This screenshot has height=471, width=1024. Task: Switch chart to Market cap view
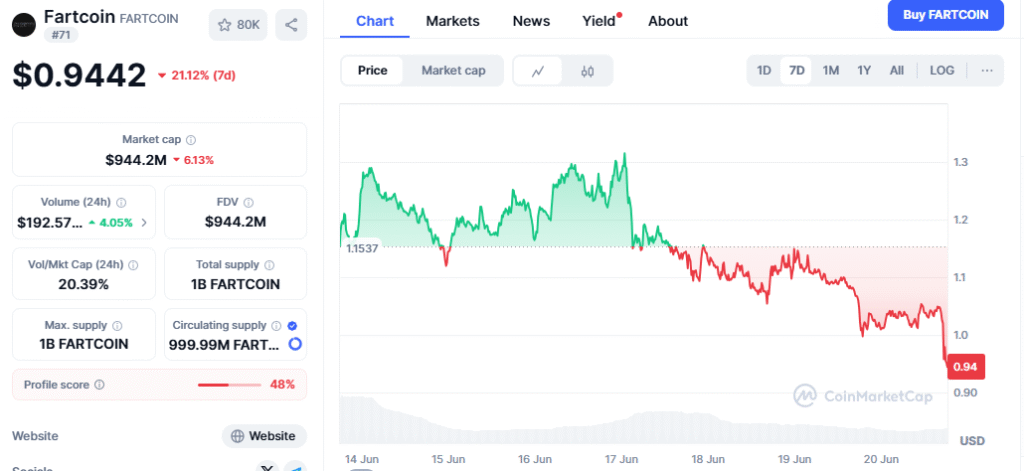coord(453,71)
